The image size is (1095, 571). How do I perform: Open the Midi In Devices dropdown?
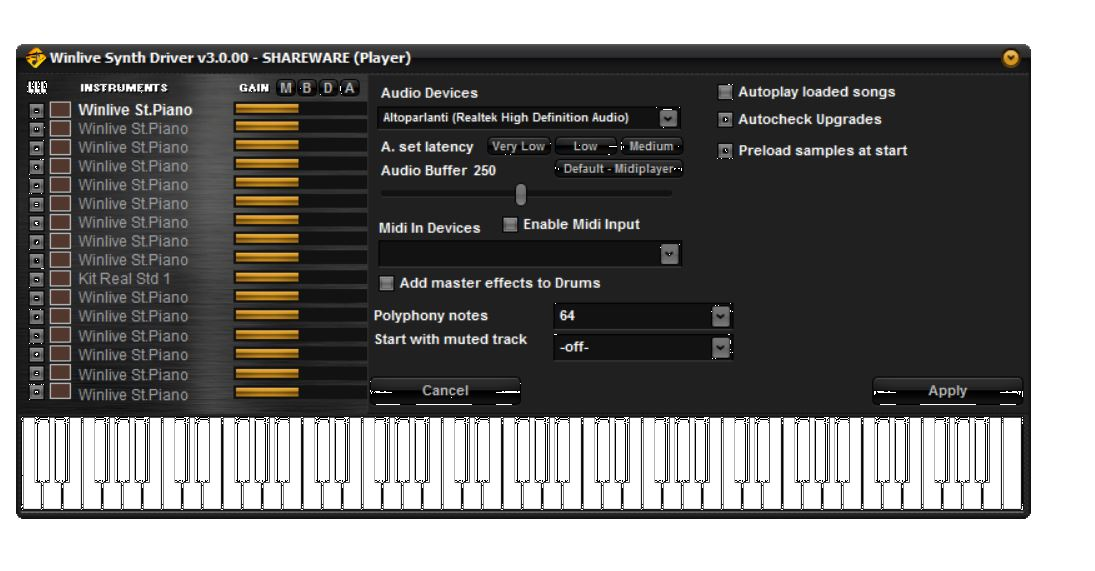669,254
